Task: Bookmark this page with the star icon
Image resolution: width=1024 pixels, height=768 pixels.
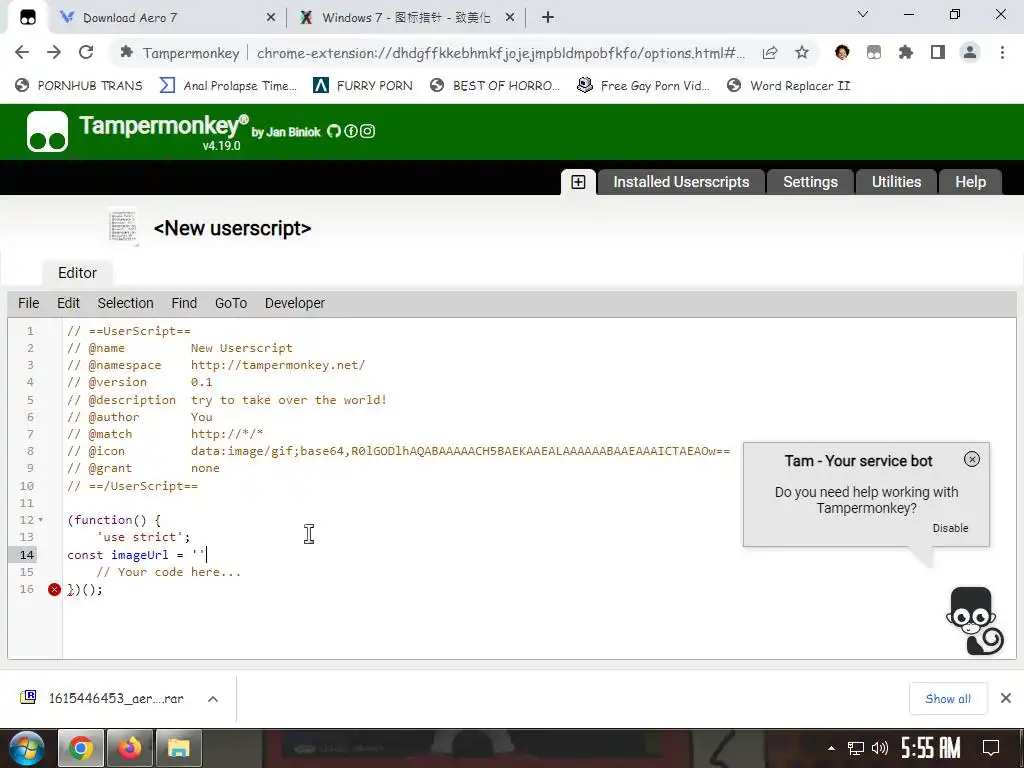Action: [x=802, y=53]
